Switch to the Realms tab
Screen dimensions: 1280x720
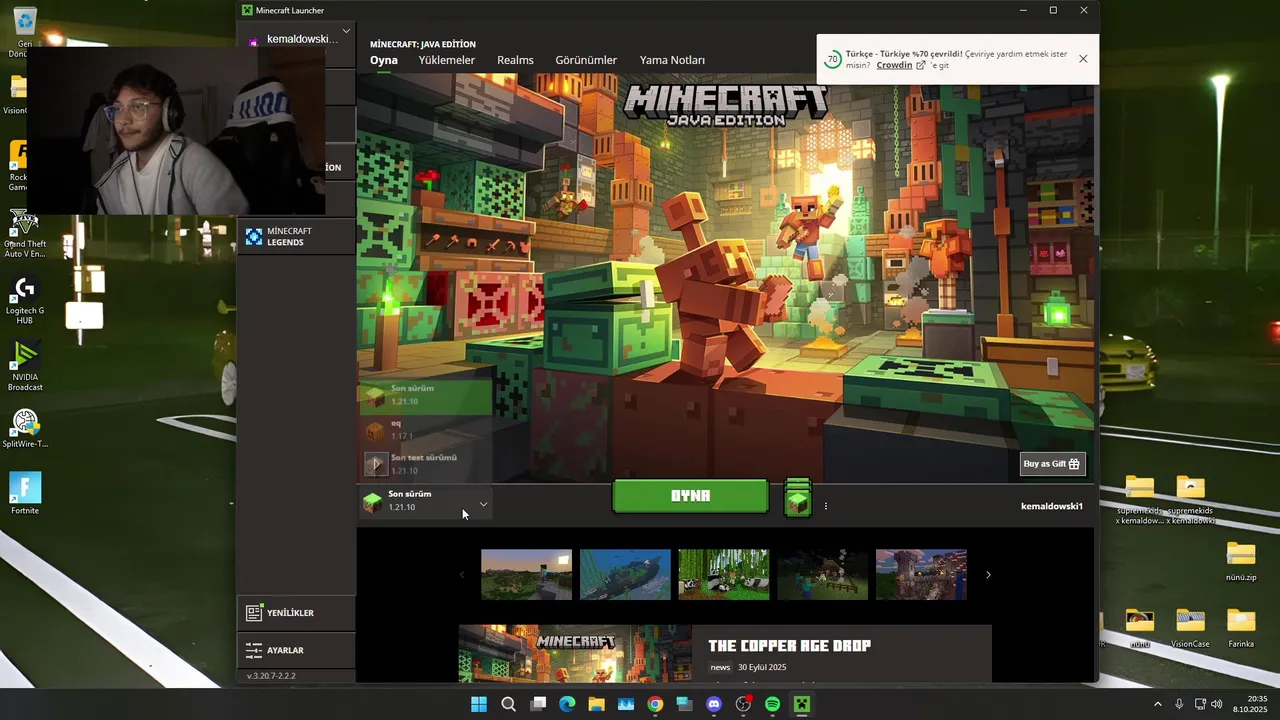click(x=515, y=60)
